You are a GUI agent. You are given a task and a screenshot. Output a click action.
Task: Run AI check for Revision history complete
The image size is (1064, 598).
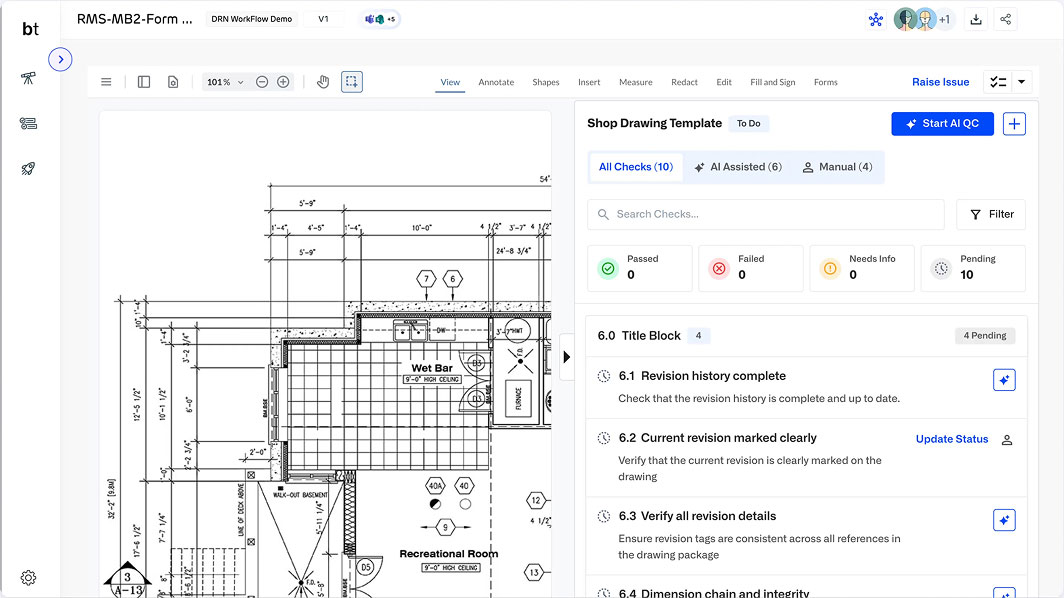(x=1005, y=380)
